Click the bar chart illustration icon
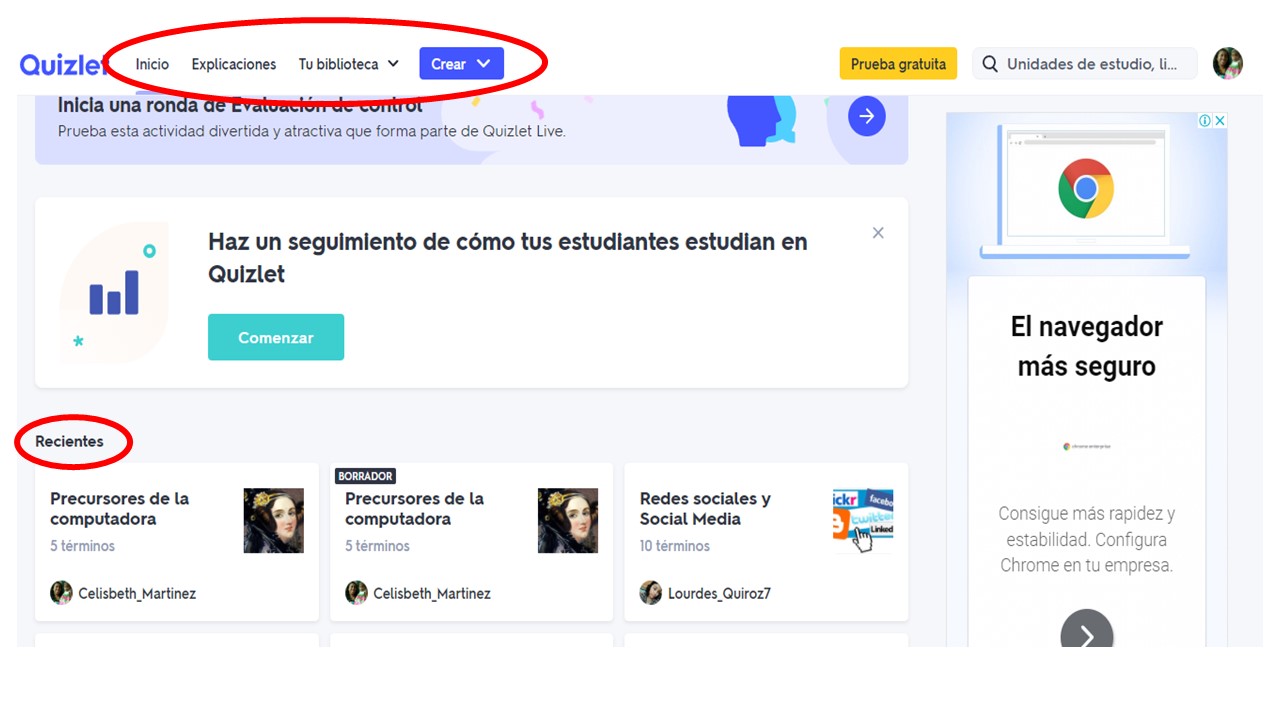The width and height of the screenshot is (1280, 720). coord(114,293)
